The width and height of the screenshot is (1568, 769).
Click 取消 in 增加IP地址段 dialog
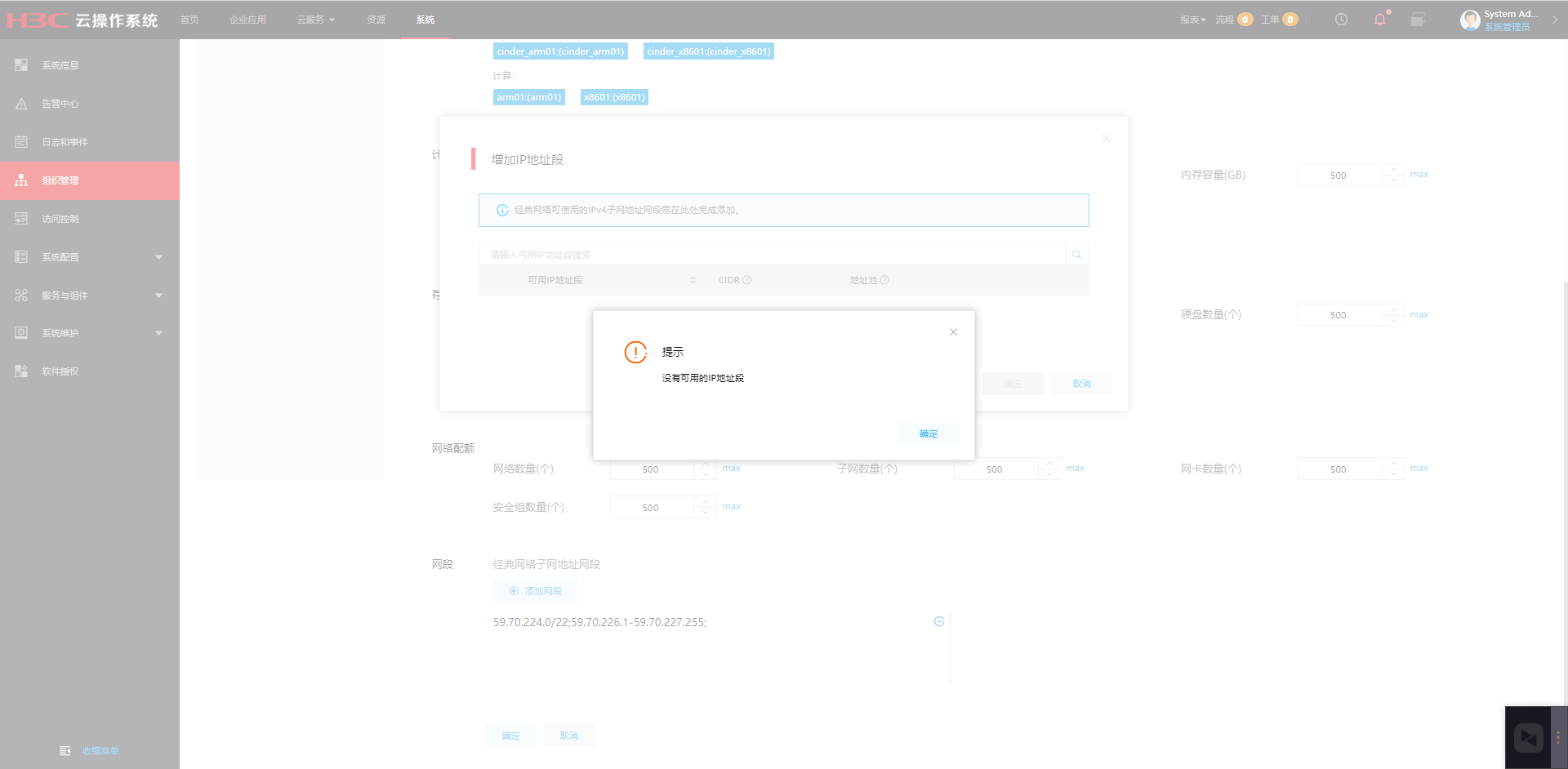1081,384
